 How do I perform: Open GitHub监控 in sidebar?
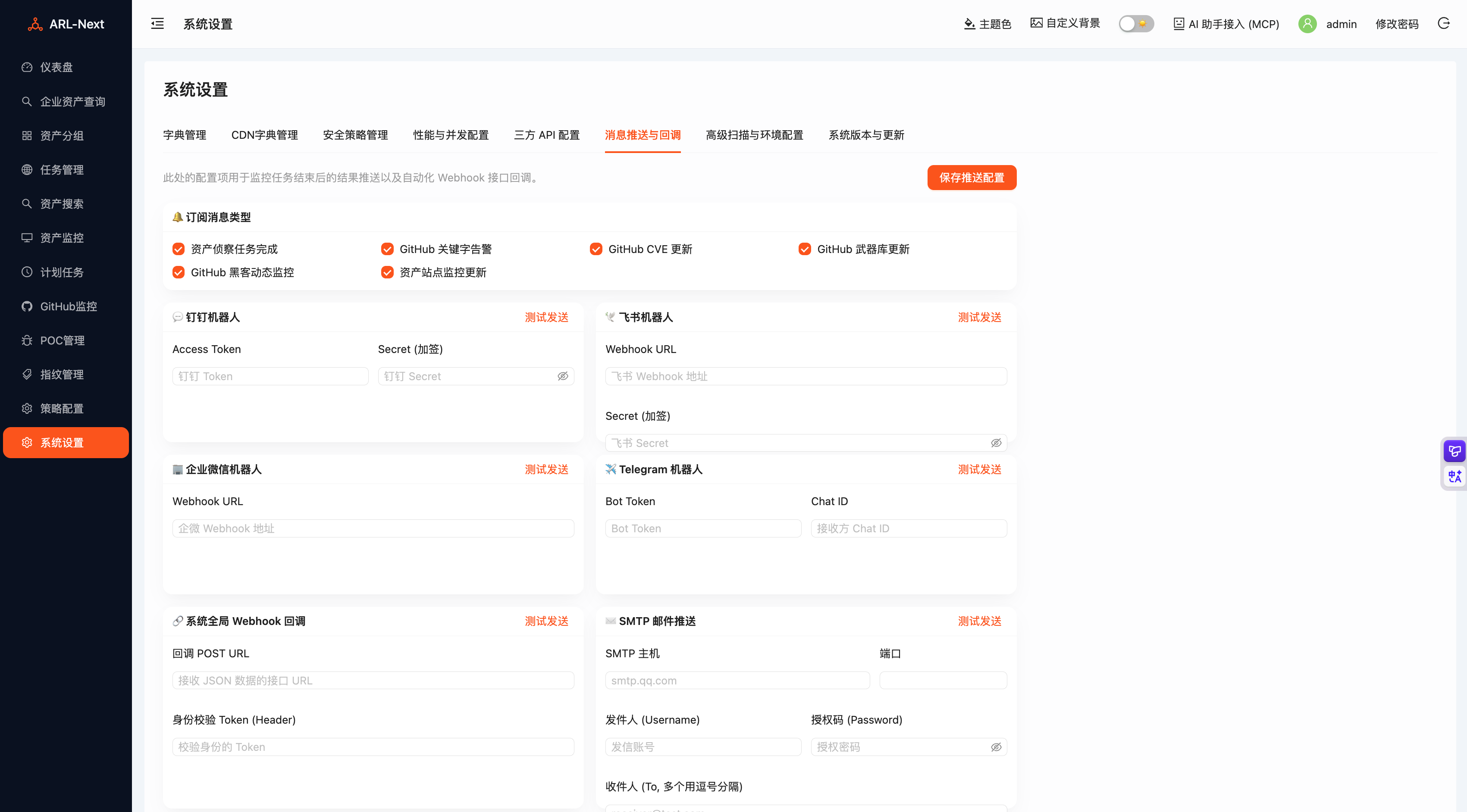[66, 306]
